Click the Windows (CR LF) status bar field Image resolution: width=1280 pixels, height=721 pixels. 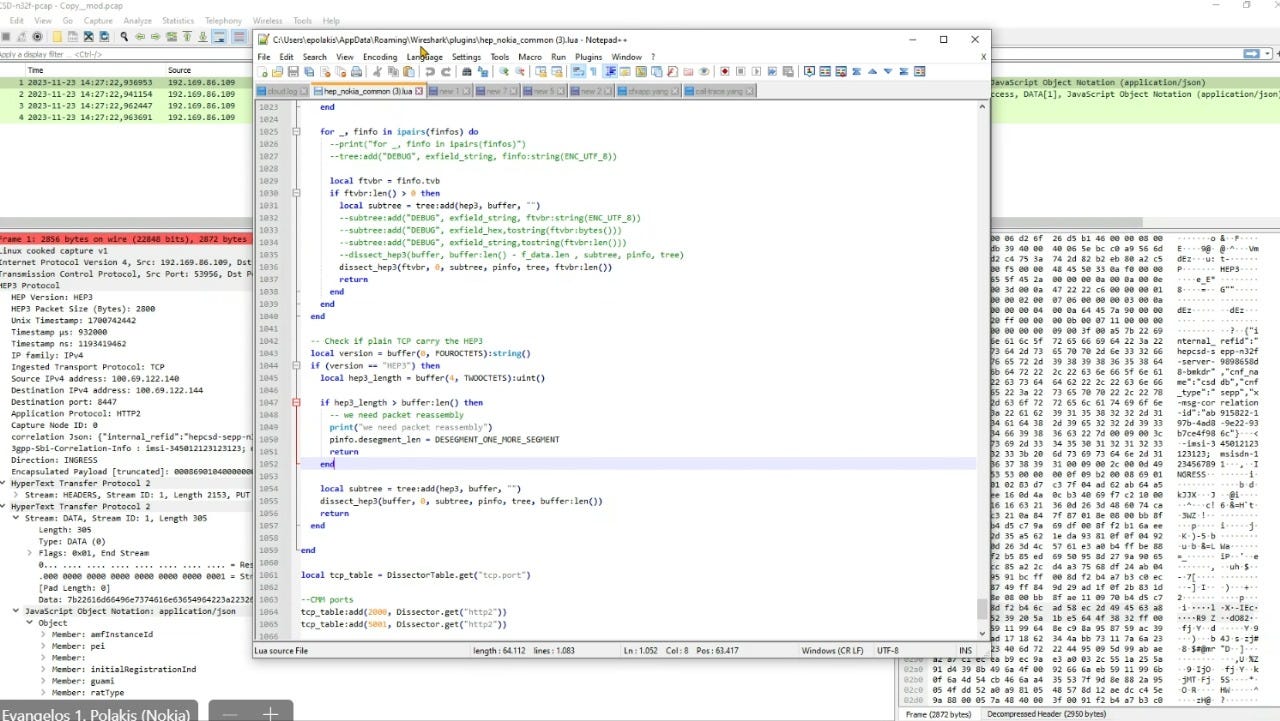click(832, 650)
